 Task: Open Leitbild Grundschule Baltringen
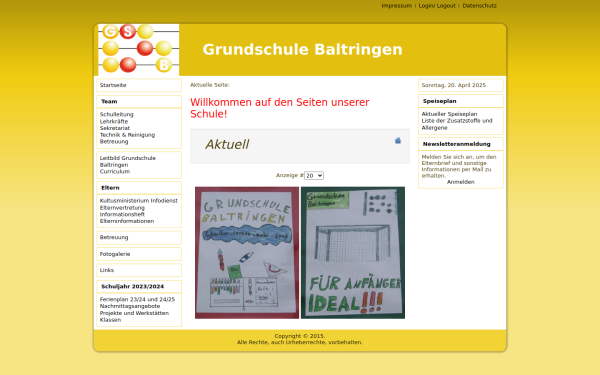point(128,161)
